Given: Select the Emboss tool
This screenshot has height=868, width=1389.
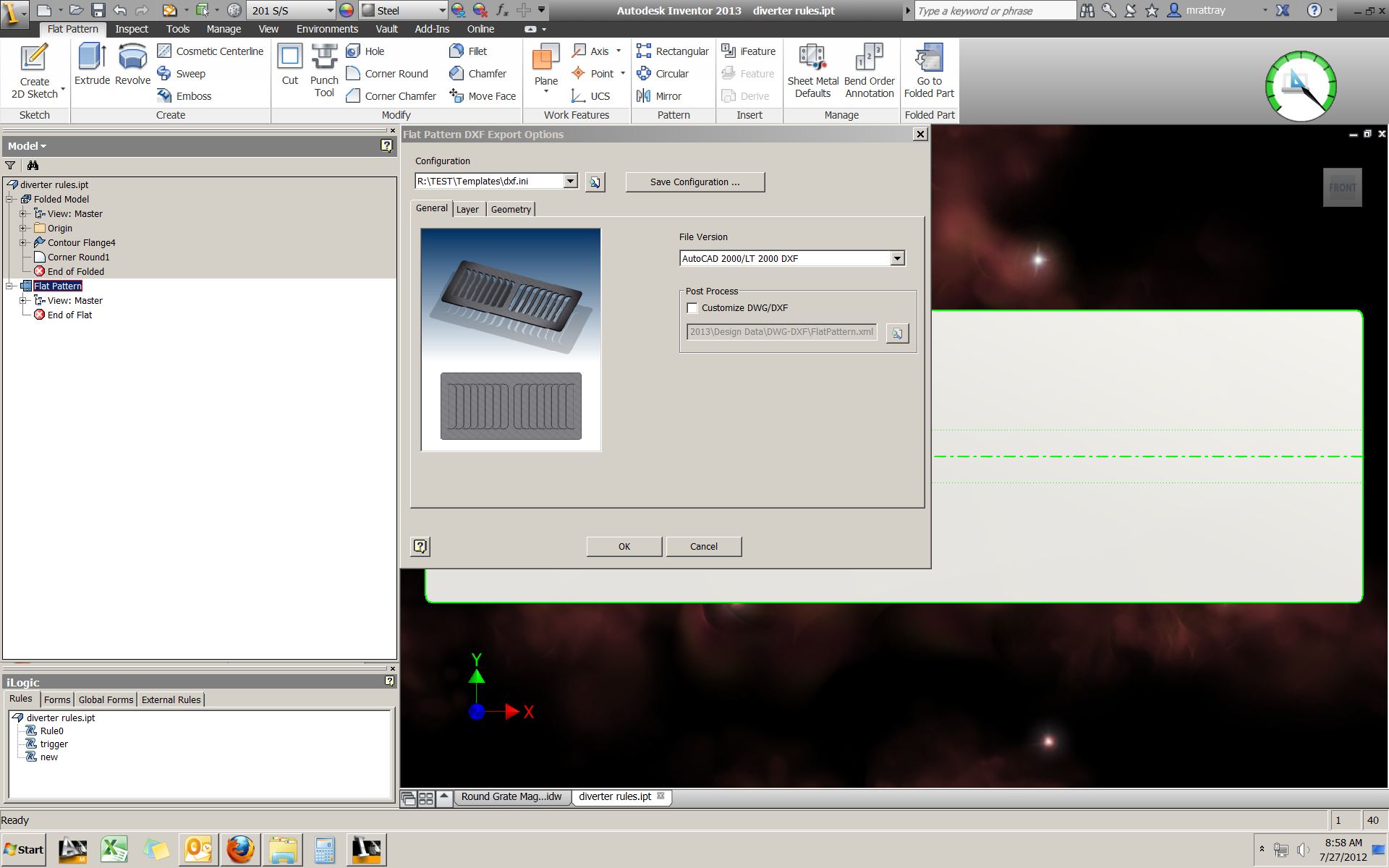Looking at the screenshot, I should (184, 96).
